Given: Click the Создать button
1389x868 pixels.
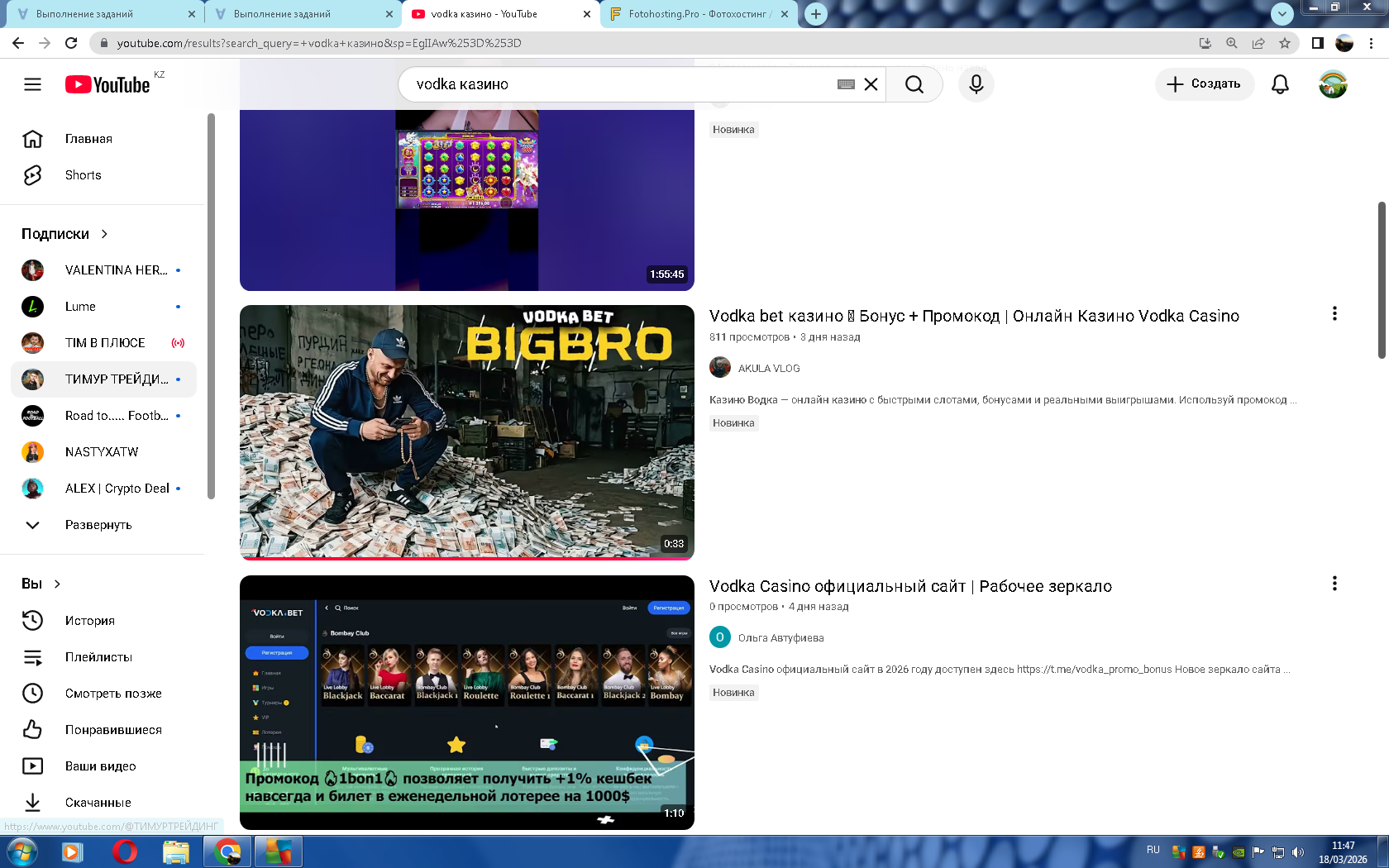Looking at the screenshot, I should click(1204, 84).
